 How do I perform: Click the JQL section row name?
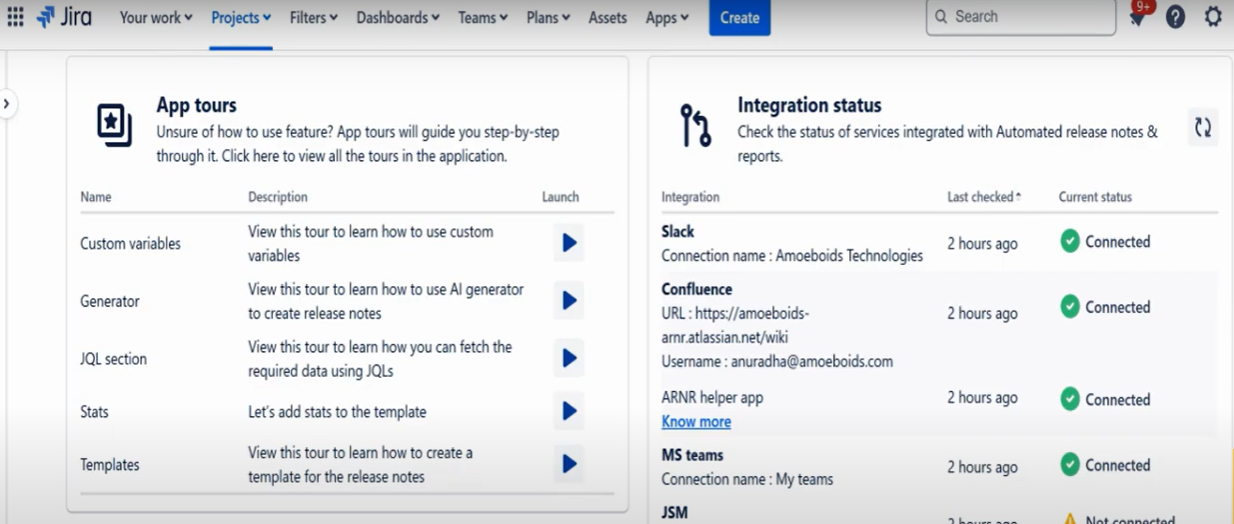pyautogui.click(x=113, y=359)
